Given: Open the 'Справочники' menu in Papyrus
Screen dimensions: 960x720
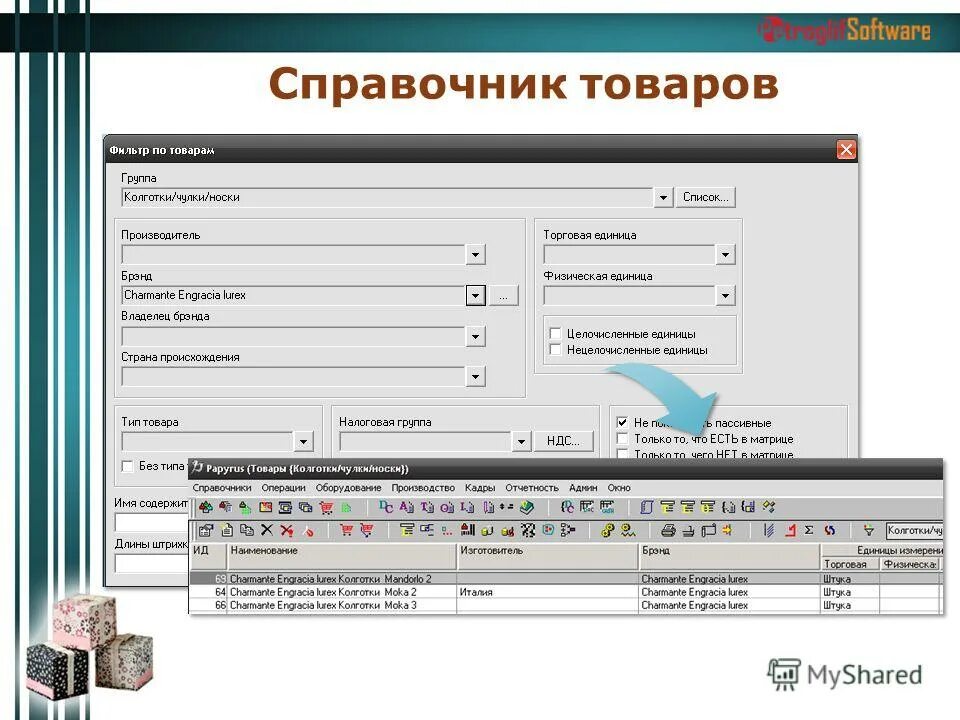Looking at the screenshot, I should click(x=222, y=487).
